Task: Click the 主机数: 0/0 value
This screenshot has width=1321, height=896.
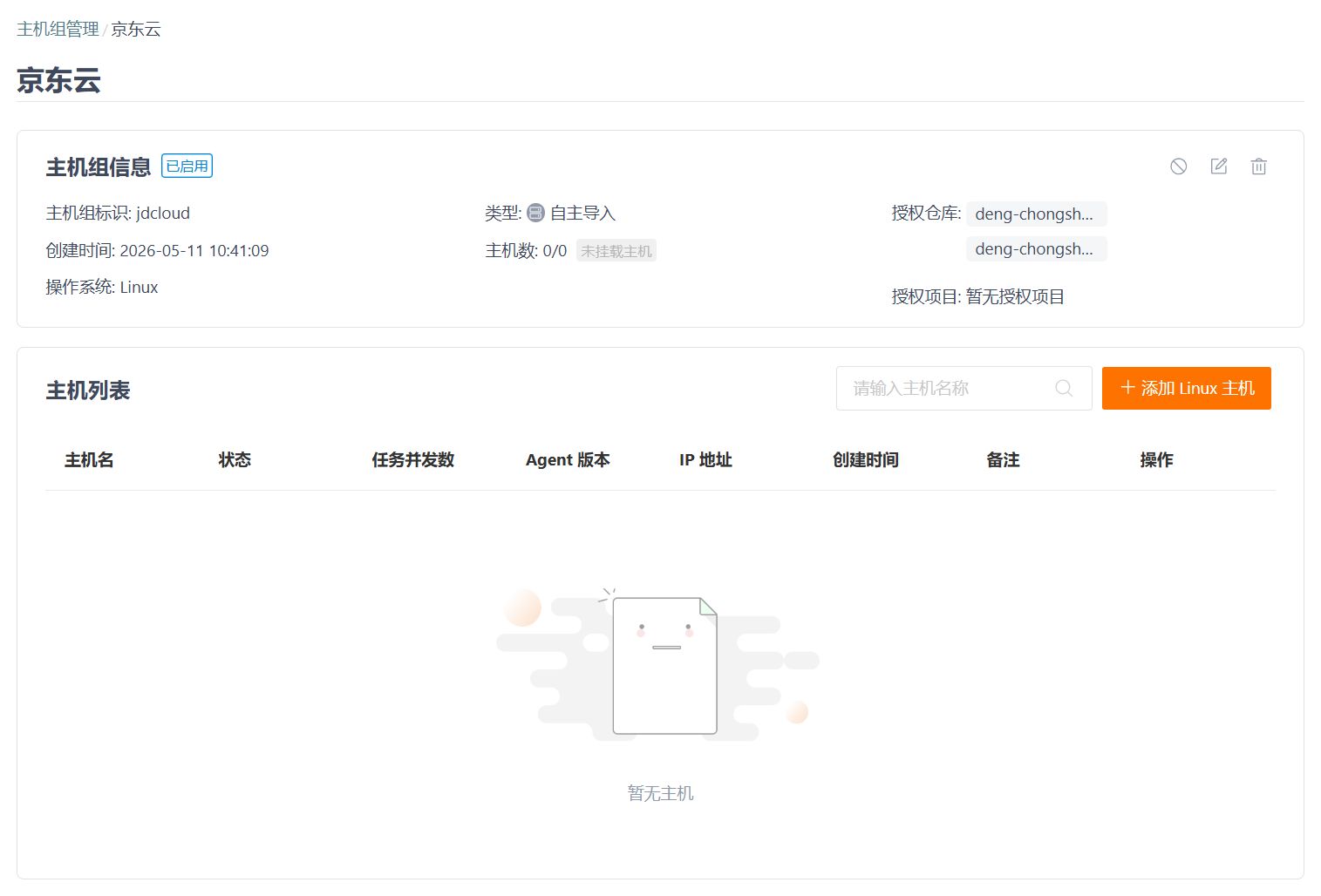Action: tap(526, 251)
